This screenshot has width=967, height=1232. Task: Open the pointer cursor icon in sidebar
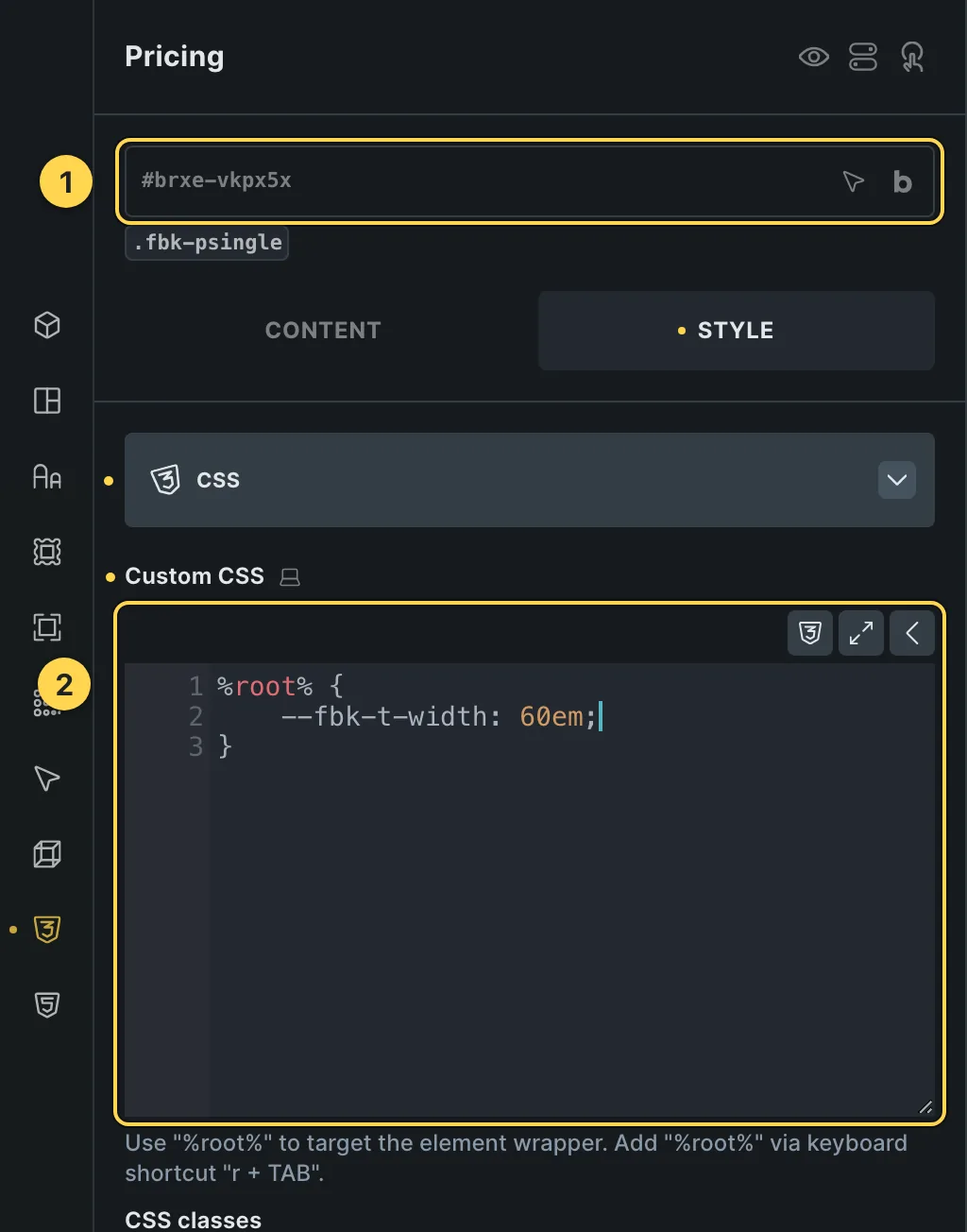pyautogui.click(x=47, y=779)
